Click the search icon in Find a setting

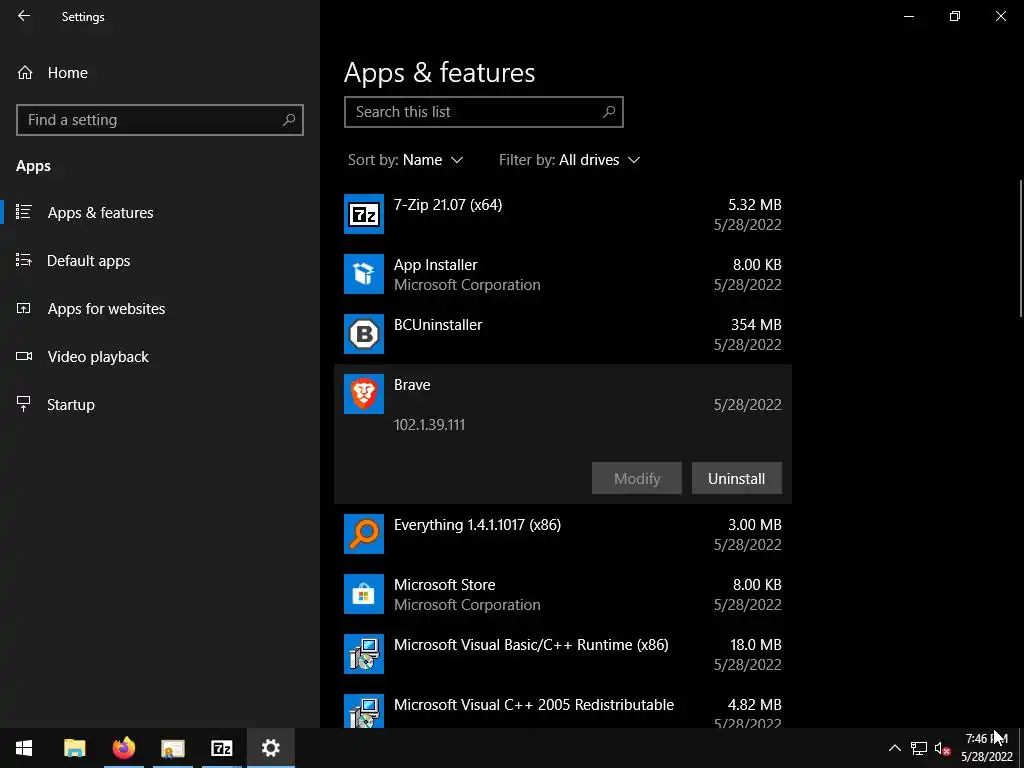click(x=289, y=120)
